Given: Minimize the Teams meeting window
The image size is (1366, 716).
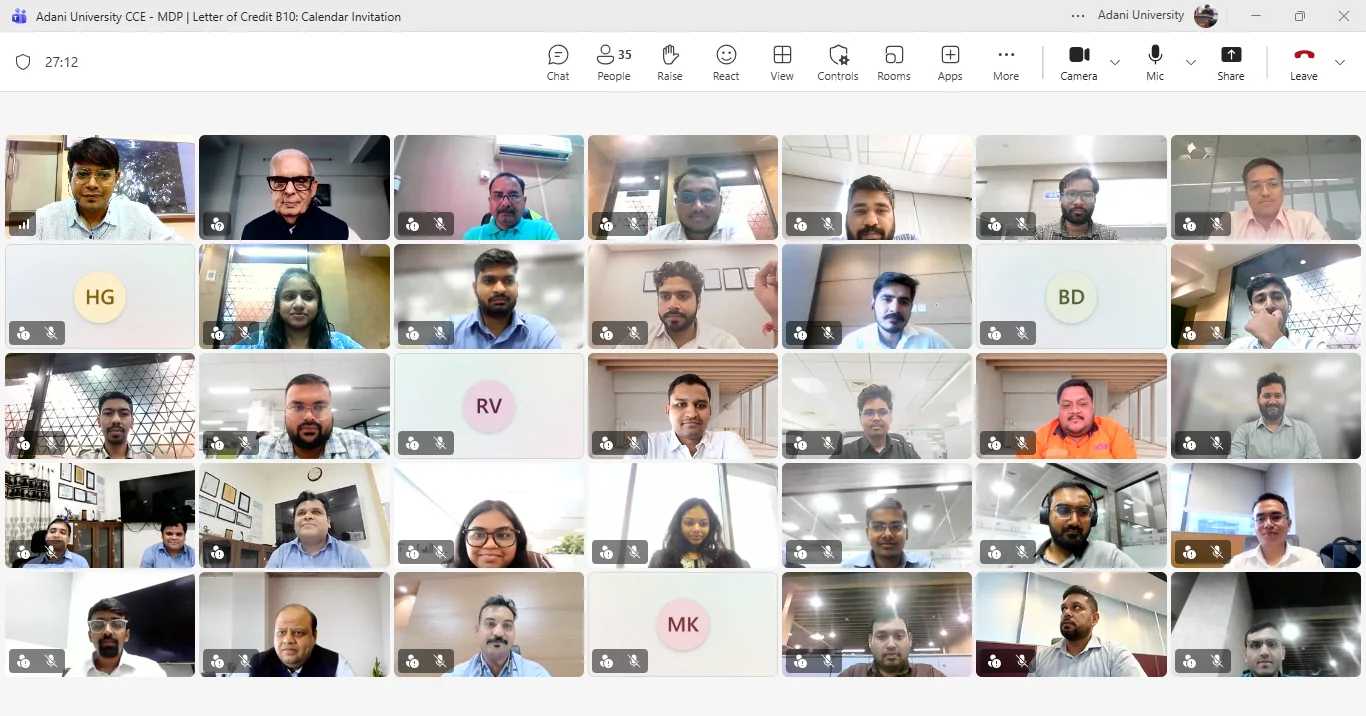Looking at the screenshot, I should pos(1256,16).
